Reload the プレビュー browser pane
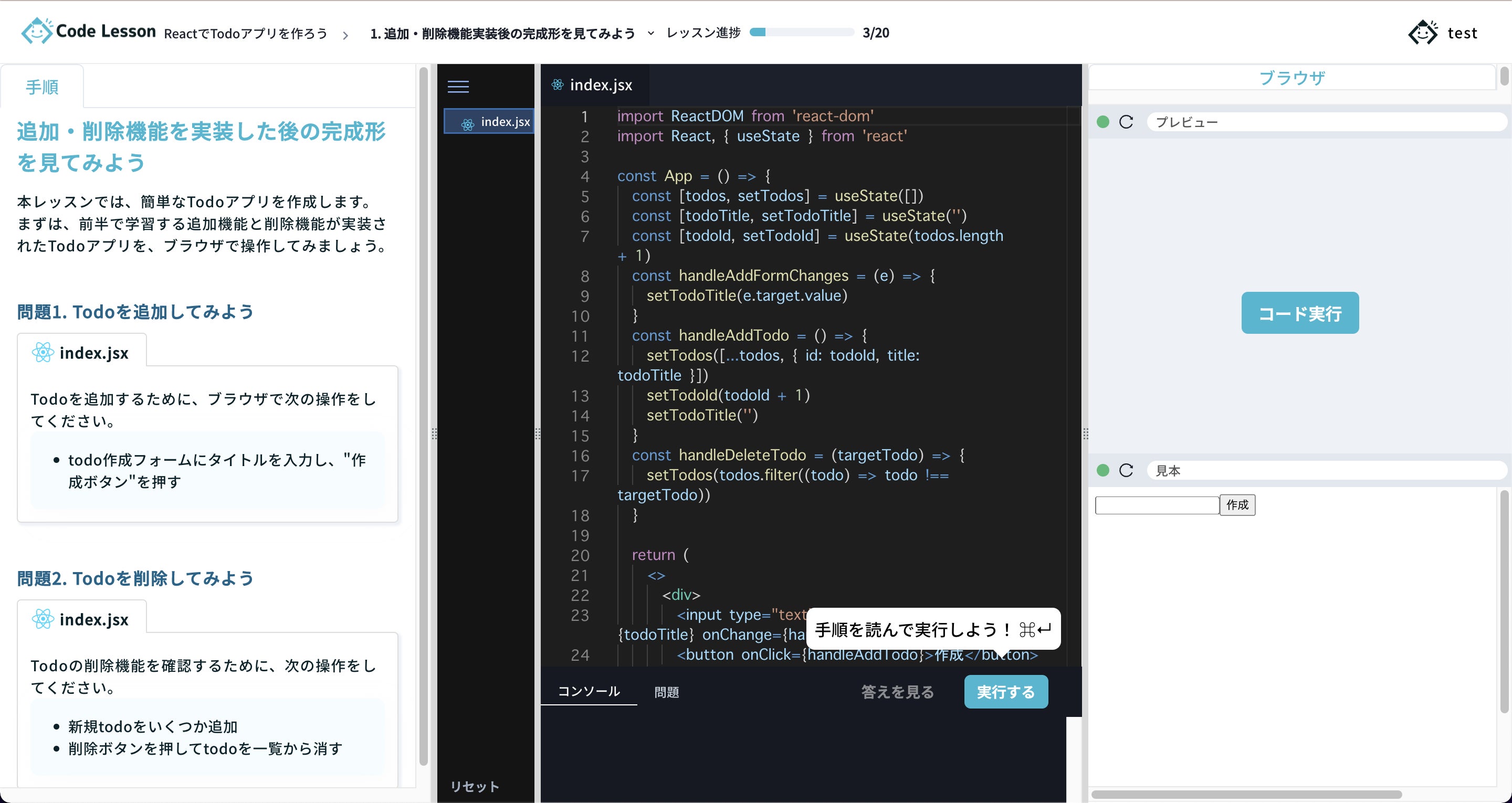The image size is (1512, 803). pyautogui.click(x=1126, y=122)
